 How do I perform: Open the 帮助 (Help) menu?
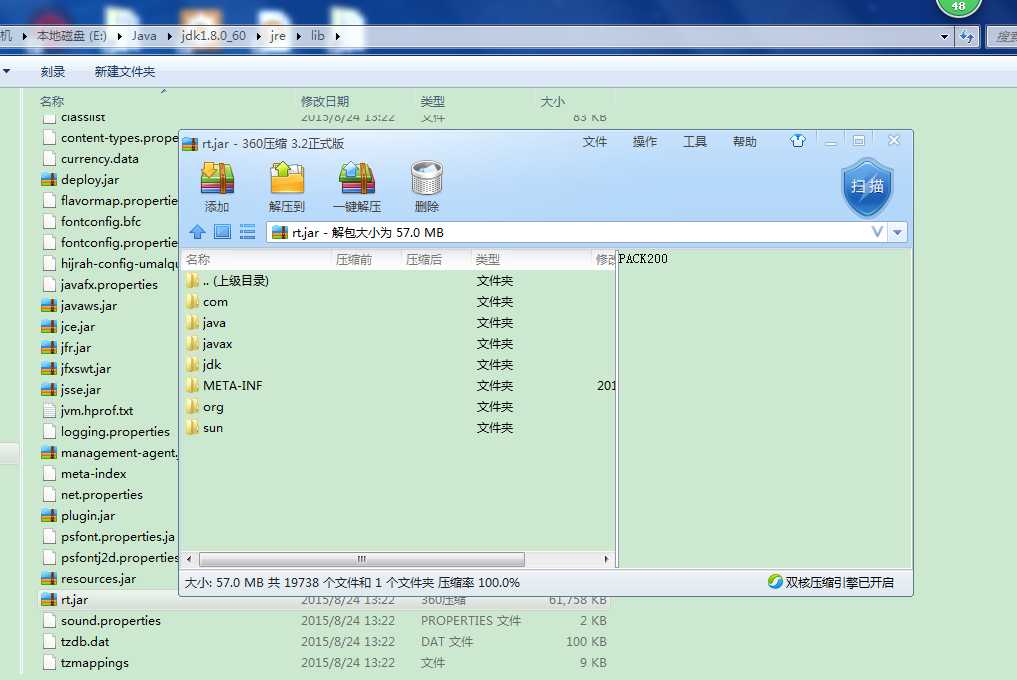pos(745,141)
